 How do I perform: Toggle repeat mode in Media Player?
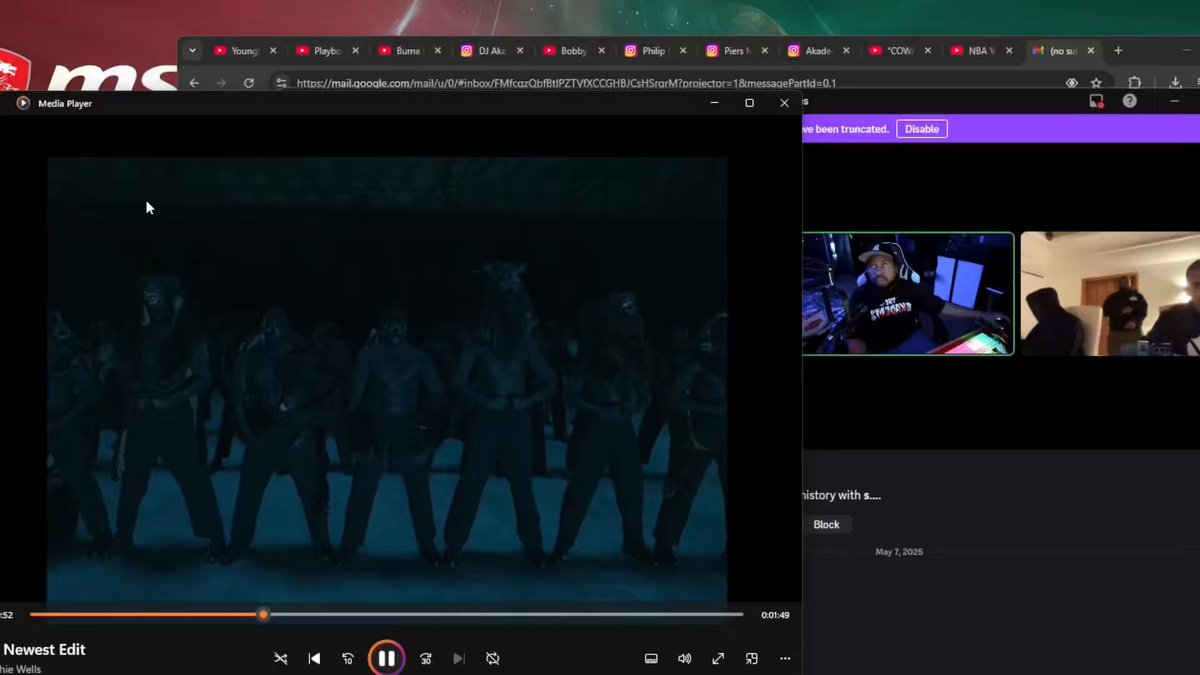tap(493, 659)
